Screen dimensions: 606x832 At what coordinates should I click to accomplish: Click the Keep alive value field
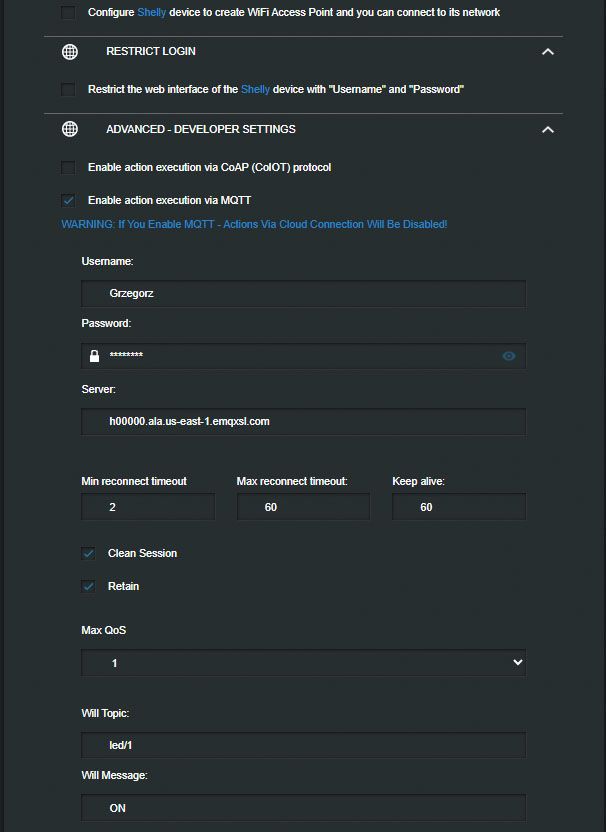point(459,507)
